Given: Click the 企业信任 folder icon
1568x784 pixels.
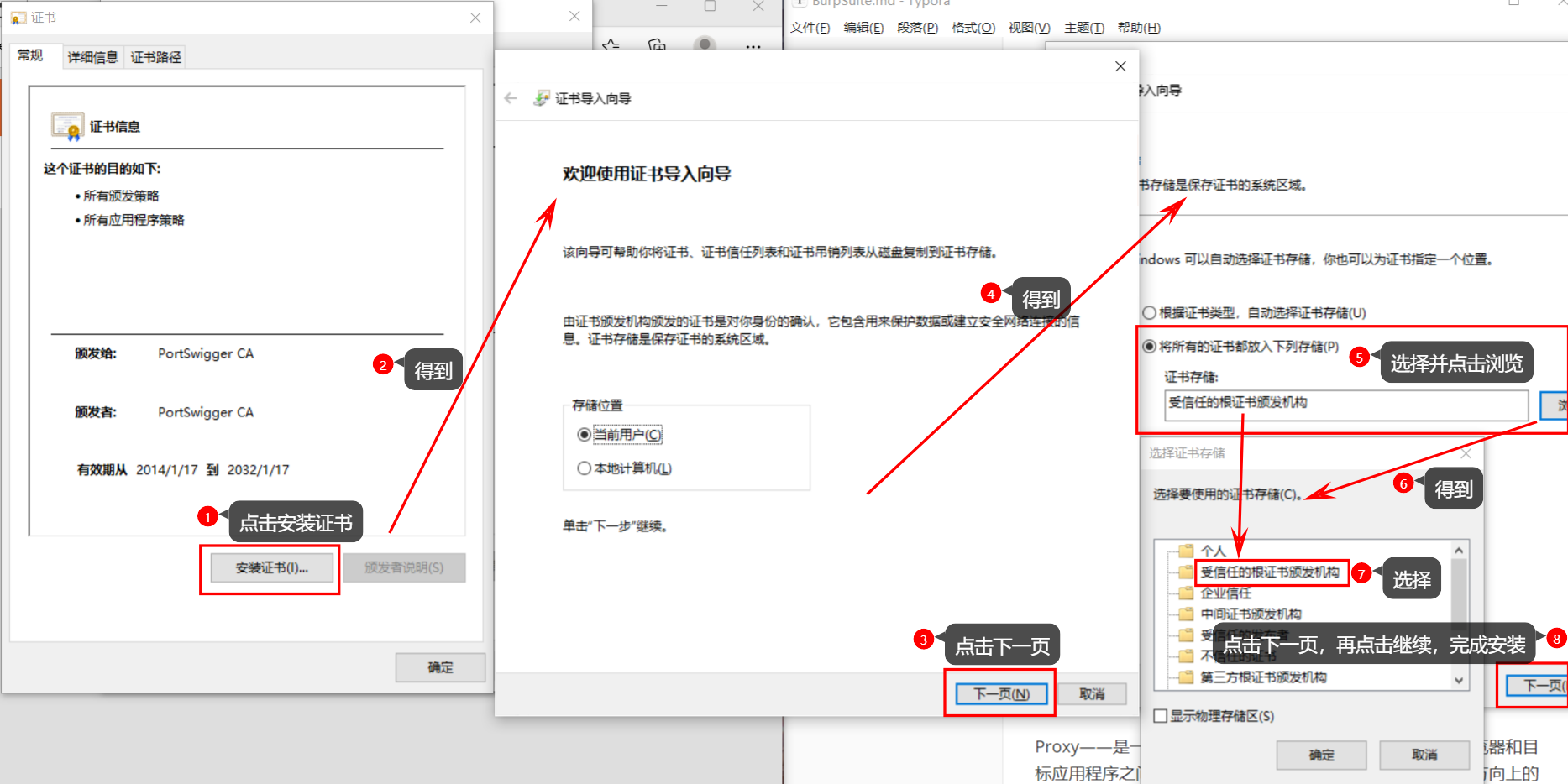Looking at the screenshot, I should click(x=1186, y=593).
